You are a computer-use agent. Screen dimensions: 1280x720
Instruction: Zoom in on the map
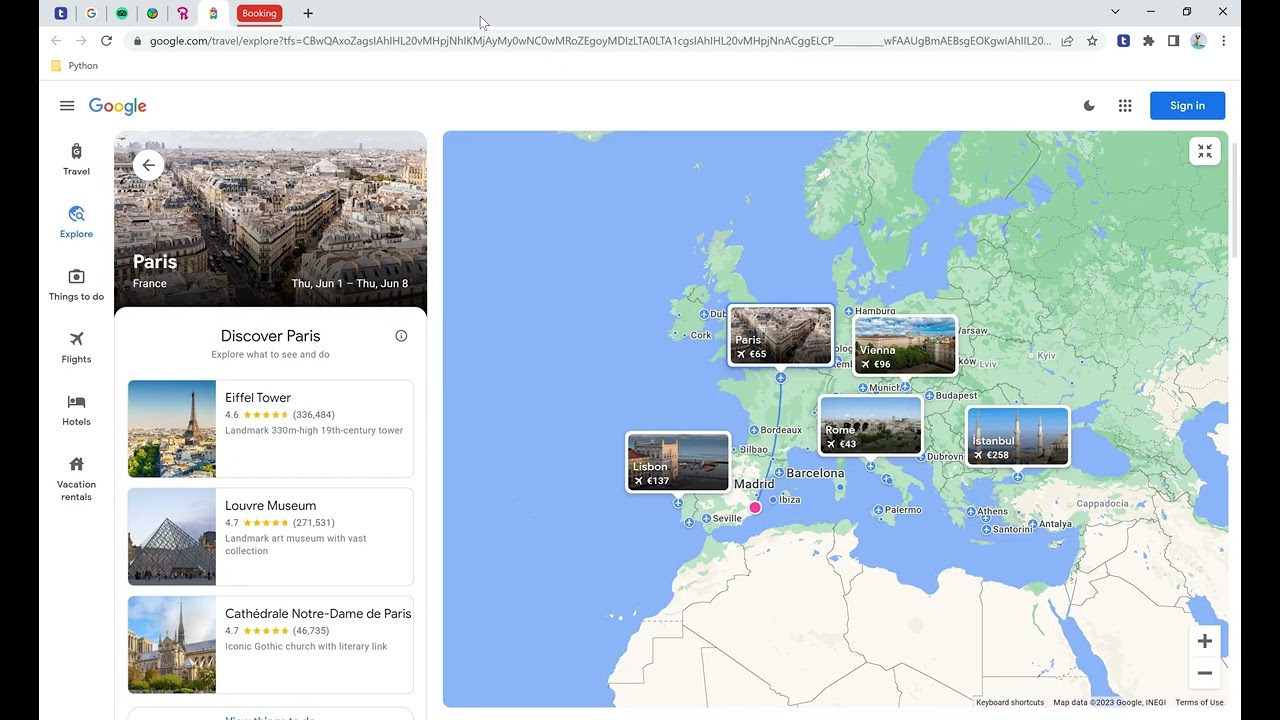(x=1205, y=641)
